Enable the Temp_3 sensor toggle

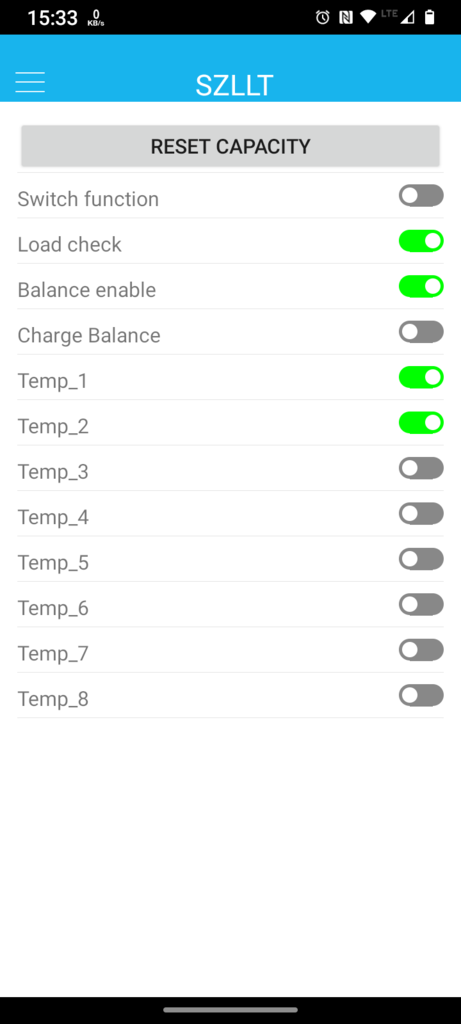(x=421, y=468)
